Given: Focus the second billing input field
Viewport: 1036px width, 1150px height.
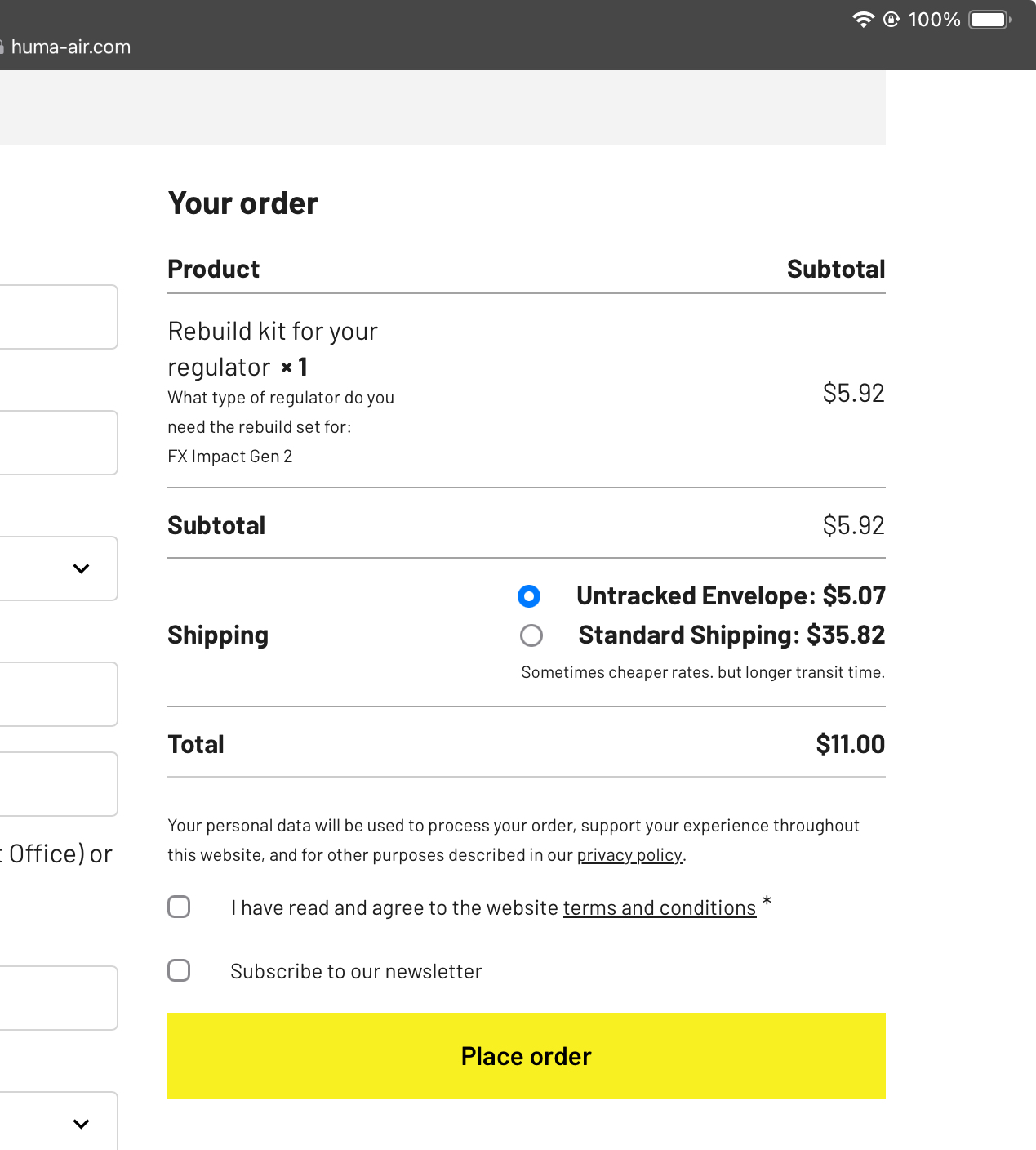Looking at the screenshot, I should pos(59,443).
